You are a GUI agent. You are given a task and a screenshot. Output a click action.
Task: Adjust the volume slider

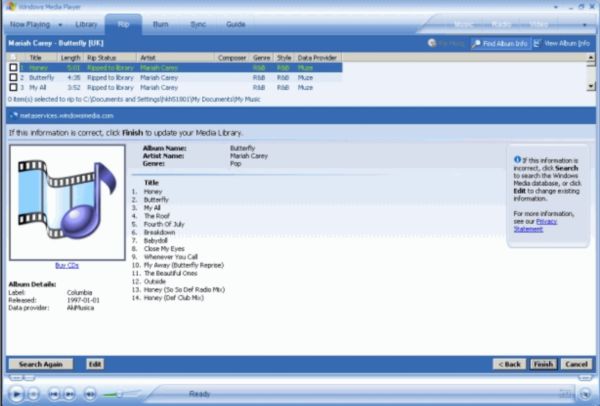click(x=120, y=394)
